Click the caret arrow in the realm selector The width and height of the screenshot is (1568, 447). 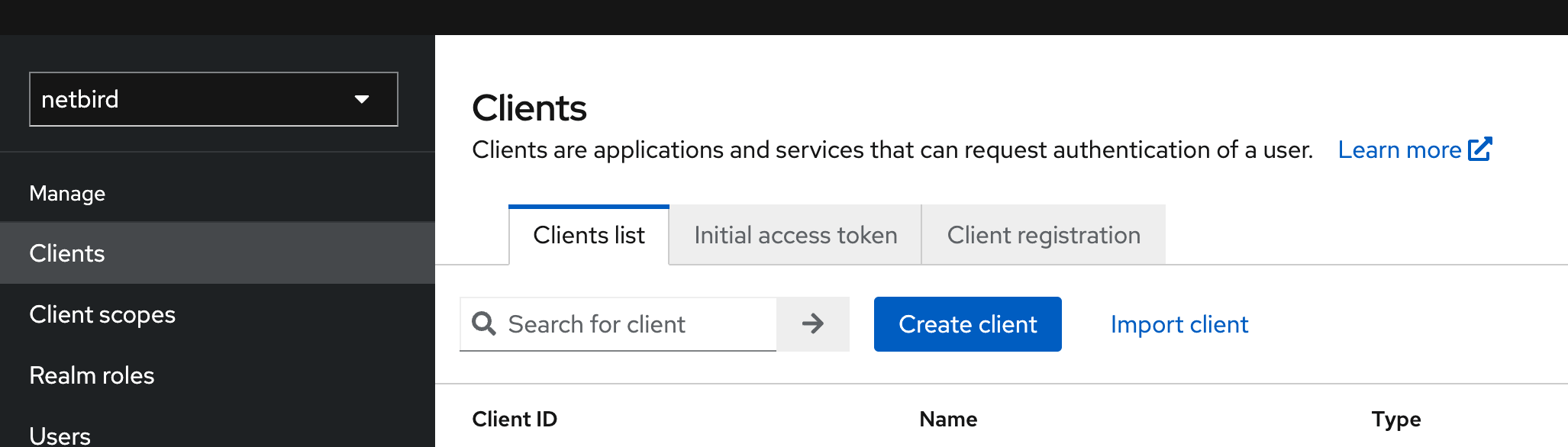pos(362,99)
